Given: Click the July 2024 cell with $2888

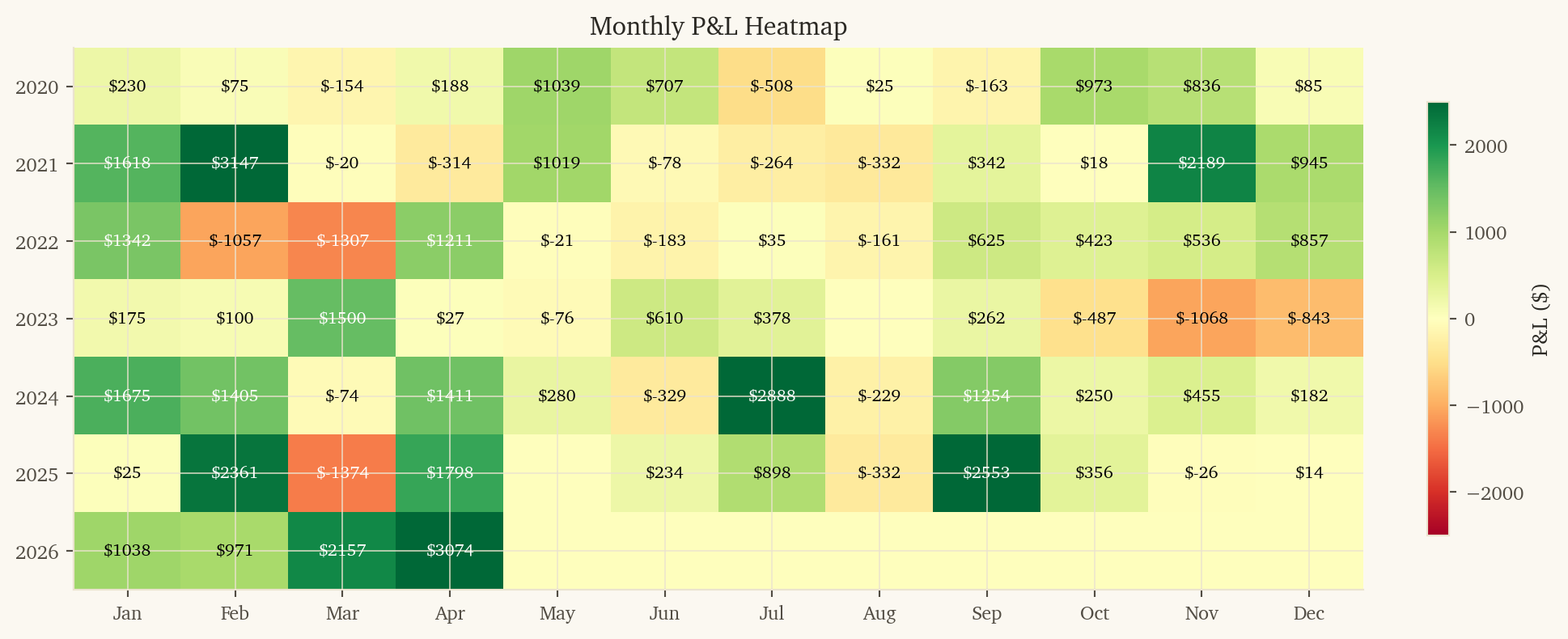Looking at the screenshot, I should [771, 396].
